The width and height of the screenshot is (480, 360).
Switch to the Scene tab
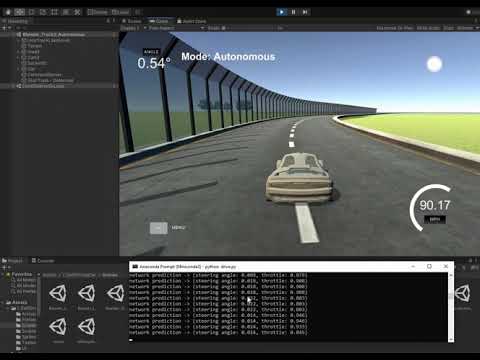pyautogui.click(x=132, y=21)
